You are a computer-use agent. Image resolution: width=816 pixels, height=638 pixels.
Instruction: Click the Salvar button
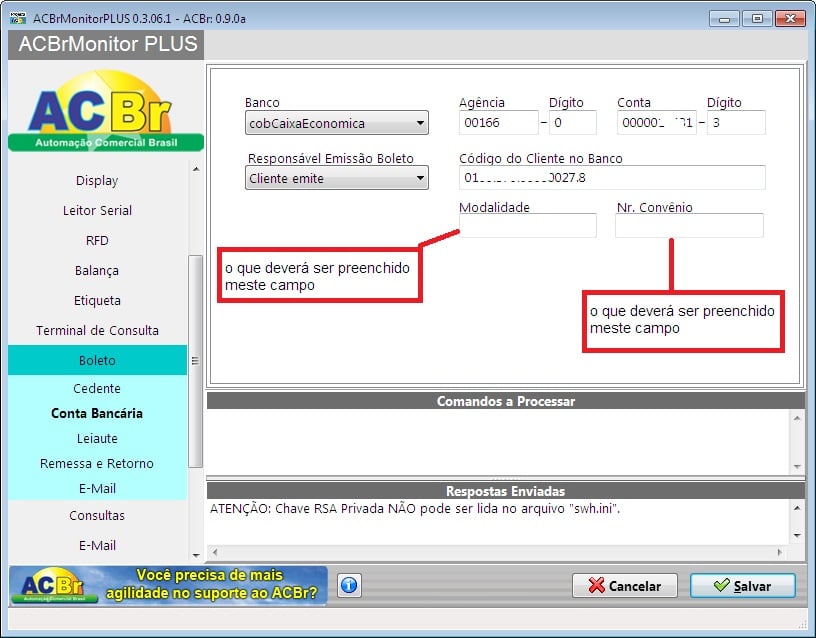click(x=743, y=586)
